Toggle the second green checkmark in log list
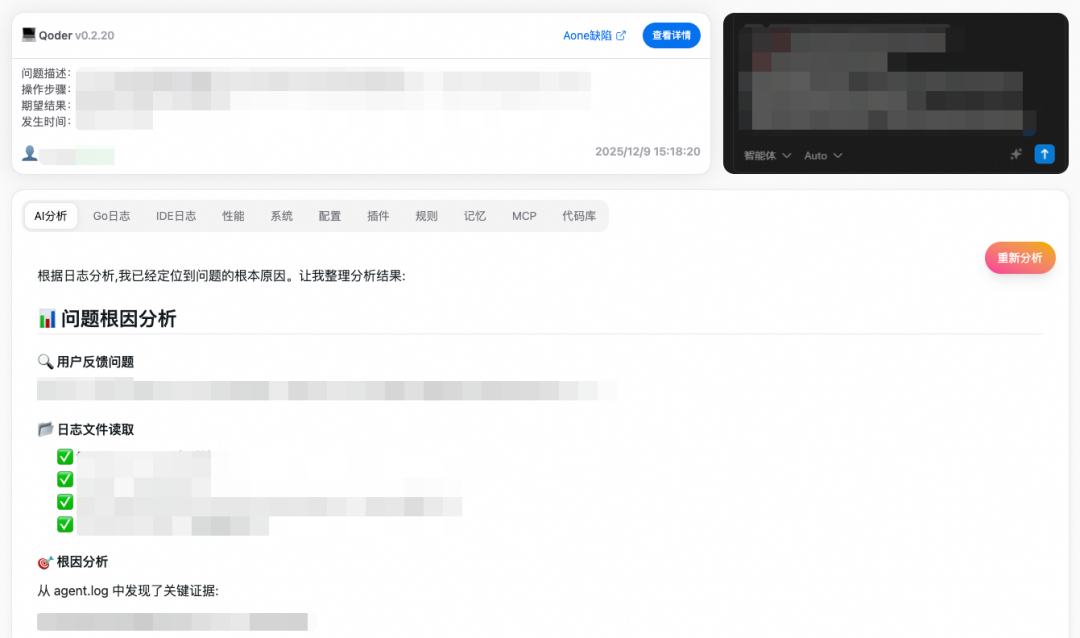 (65, 479)
